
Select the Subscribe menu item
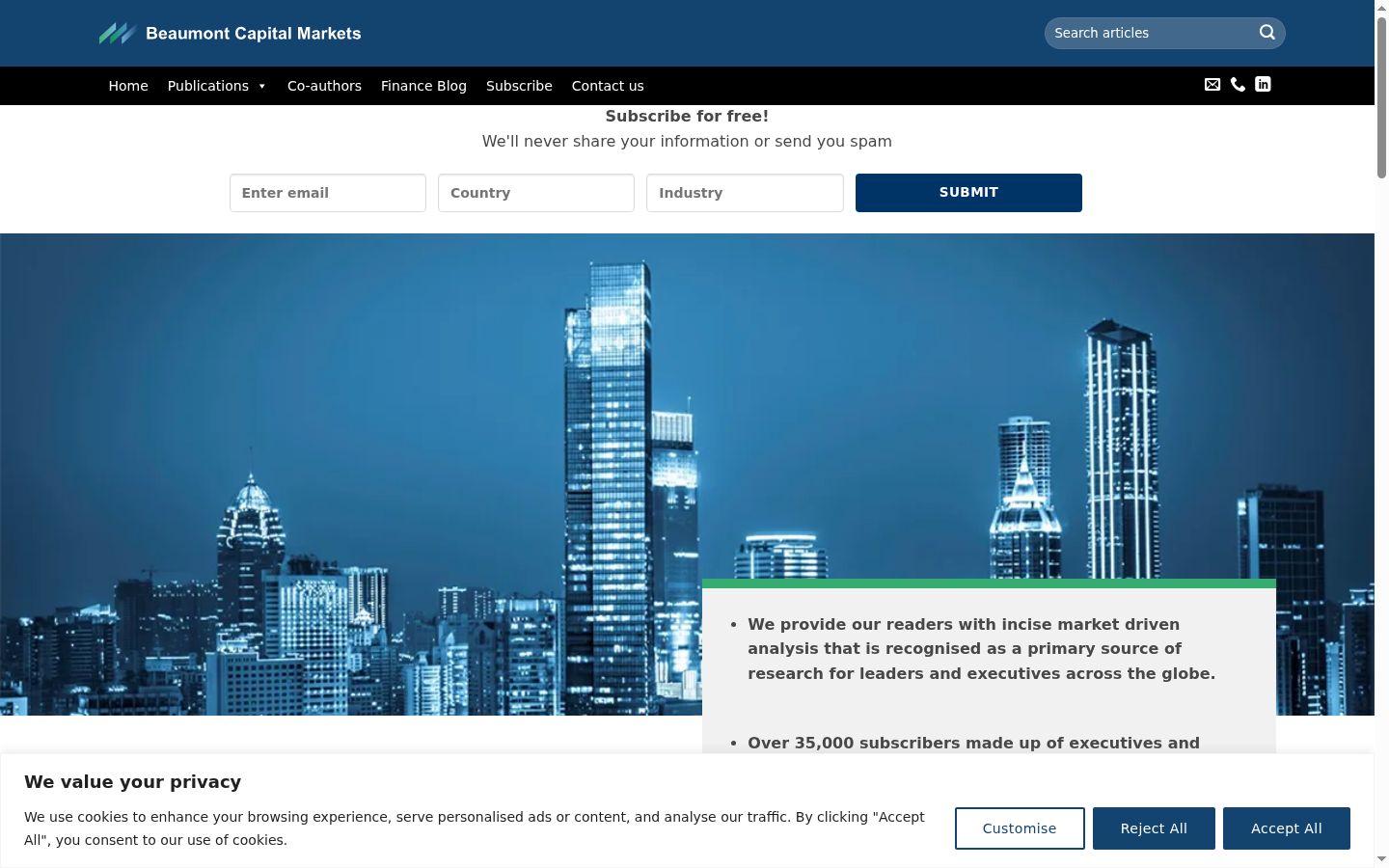pos(519,86)
